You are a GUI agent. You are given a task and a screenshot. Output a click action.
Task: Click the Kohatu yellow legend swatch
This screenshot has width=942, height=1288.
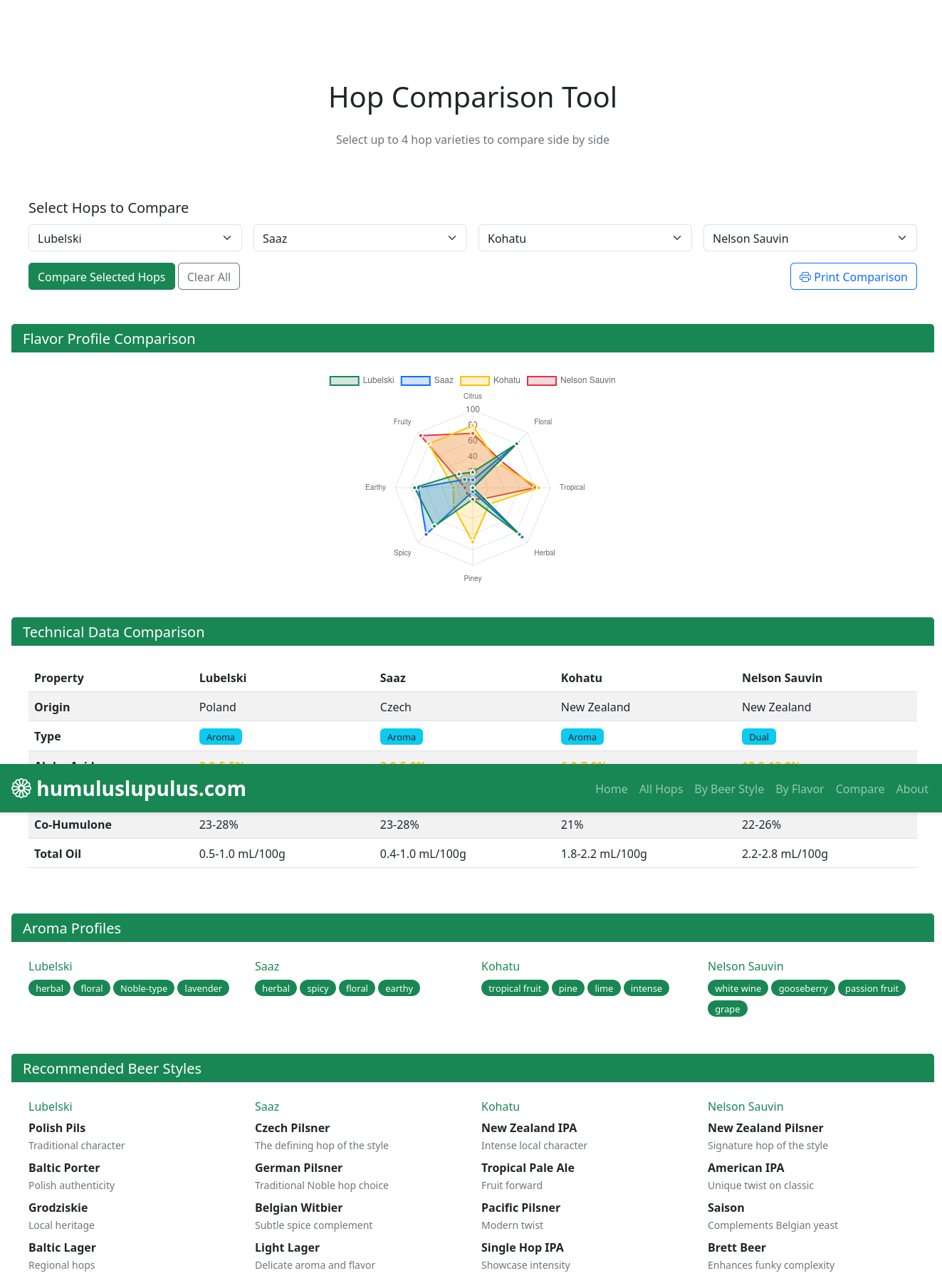475,380
